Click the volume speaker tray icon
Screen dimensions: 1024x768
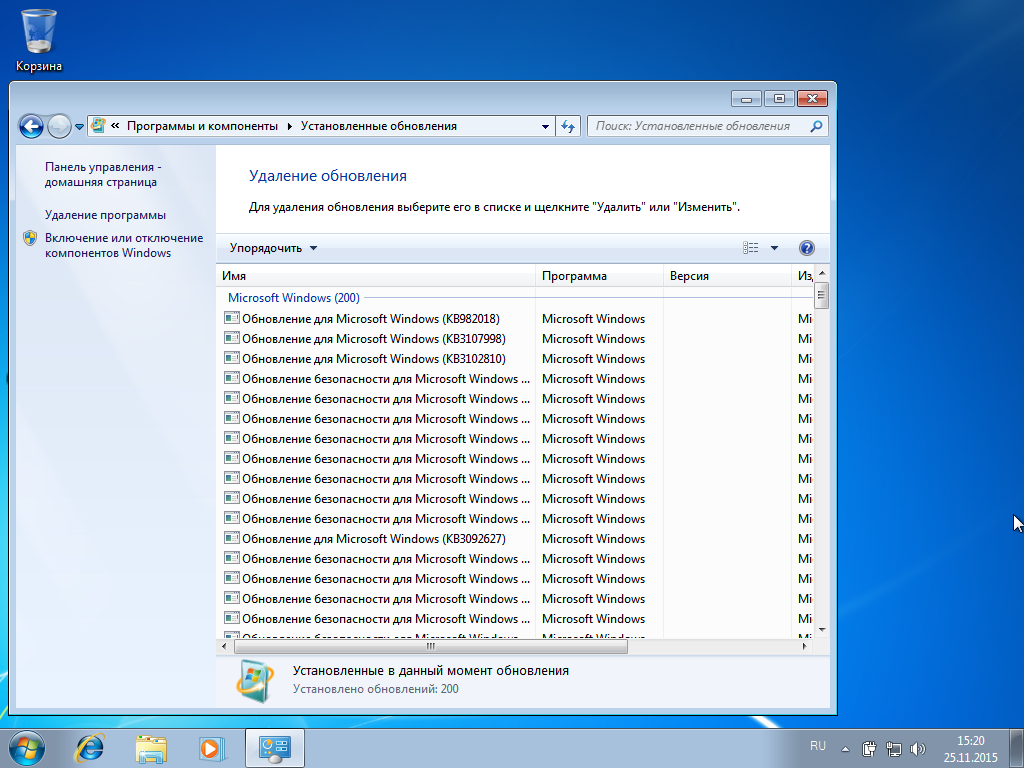click(x=918, y=749)
